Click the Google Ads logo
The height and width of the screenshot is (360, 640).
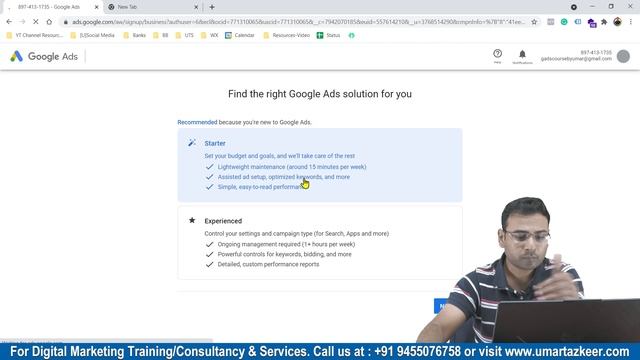[x=44, y=56]
